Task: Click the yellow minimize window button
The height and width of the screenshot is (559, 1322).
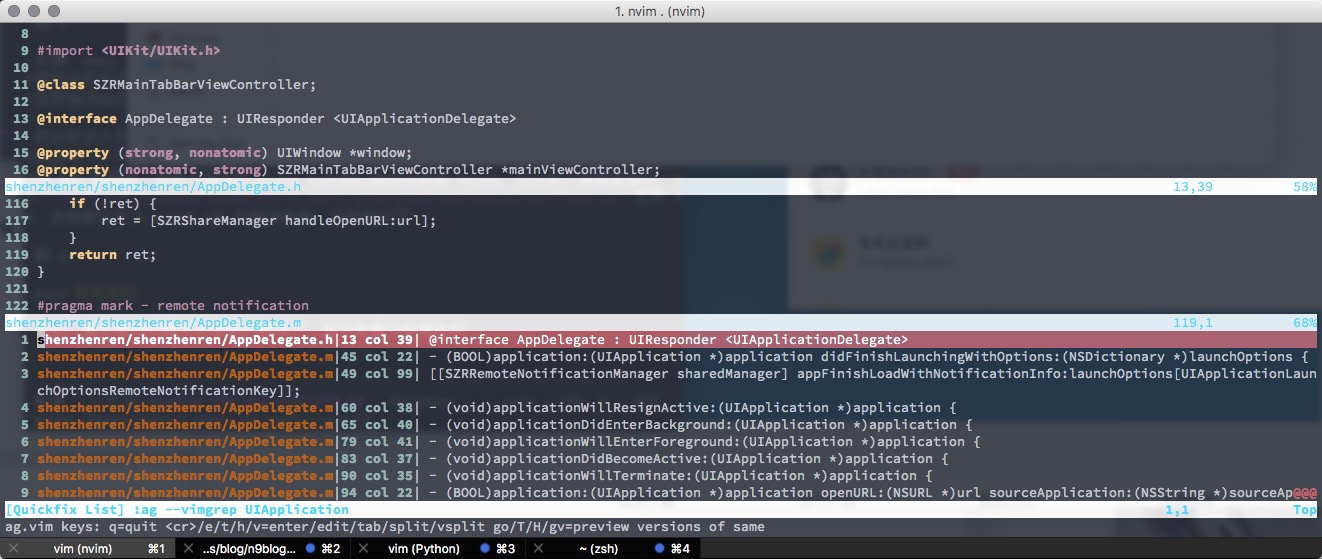Action: 33,10
